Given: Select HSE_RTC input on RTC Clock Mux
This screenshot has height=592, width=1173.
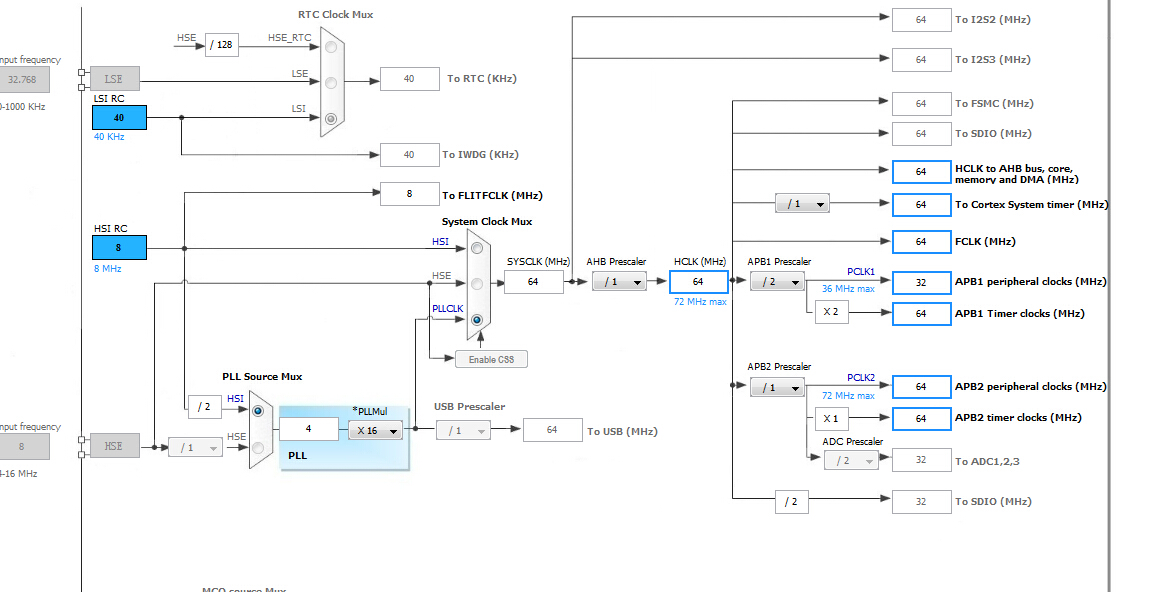Looking at the screenshot, I should pyautogui.click(x=331, y=47).
